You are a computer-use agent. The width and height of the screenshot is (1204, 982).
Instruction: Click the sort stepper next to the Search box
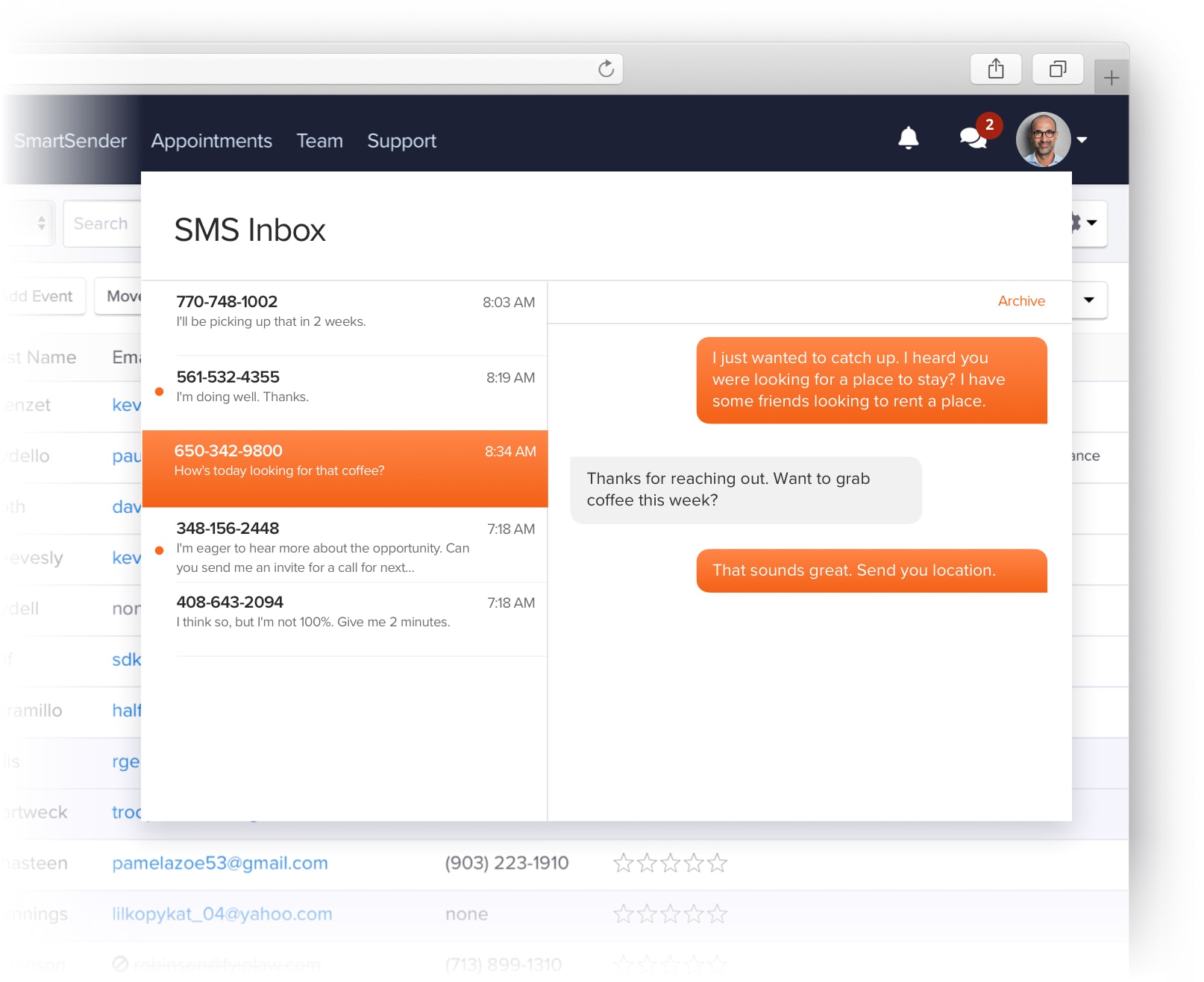[41, 223]
